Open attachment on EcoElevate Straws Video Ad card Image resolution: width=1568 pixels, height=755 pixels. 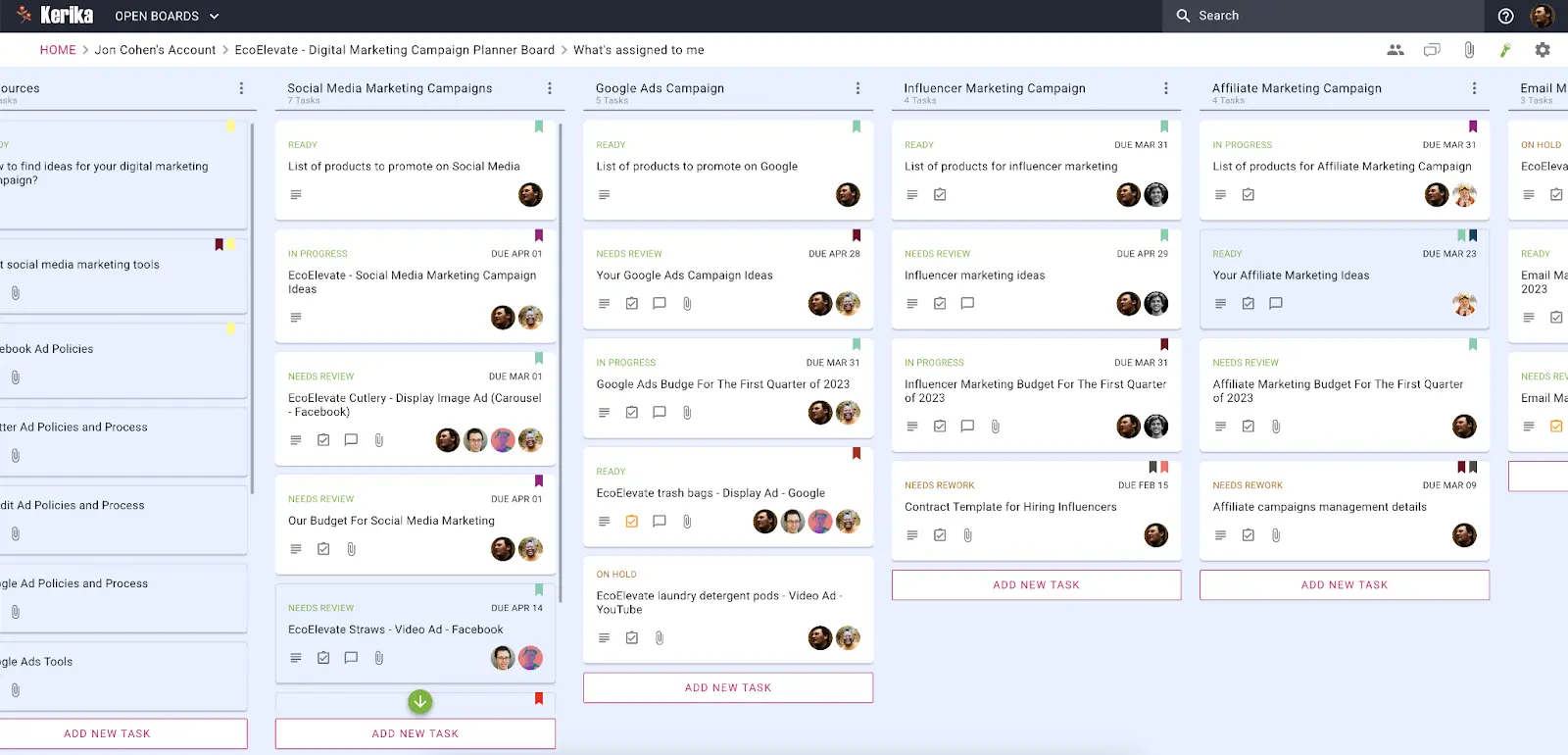click(378, 658)
